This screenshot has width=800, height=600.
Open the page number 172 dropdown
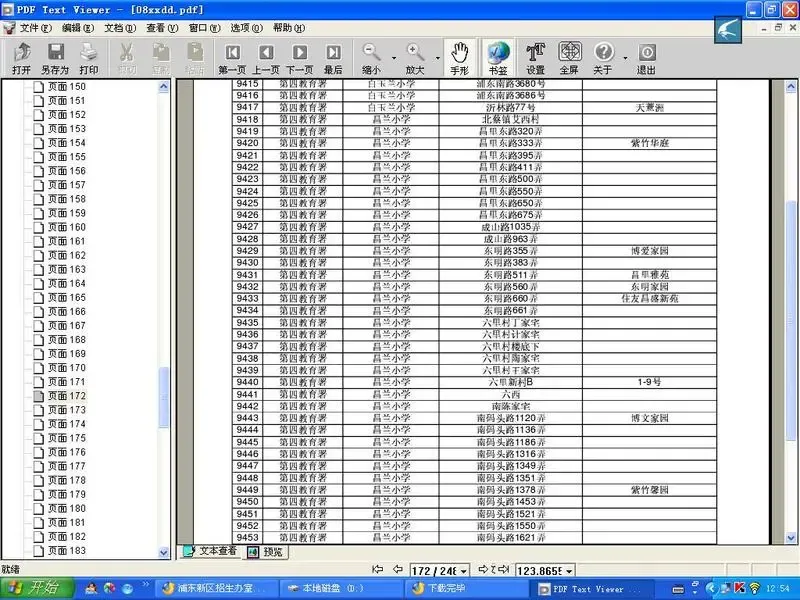click(464, 570)
